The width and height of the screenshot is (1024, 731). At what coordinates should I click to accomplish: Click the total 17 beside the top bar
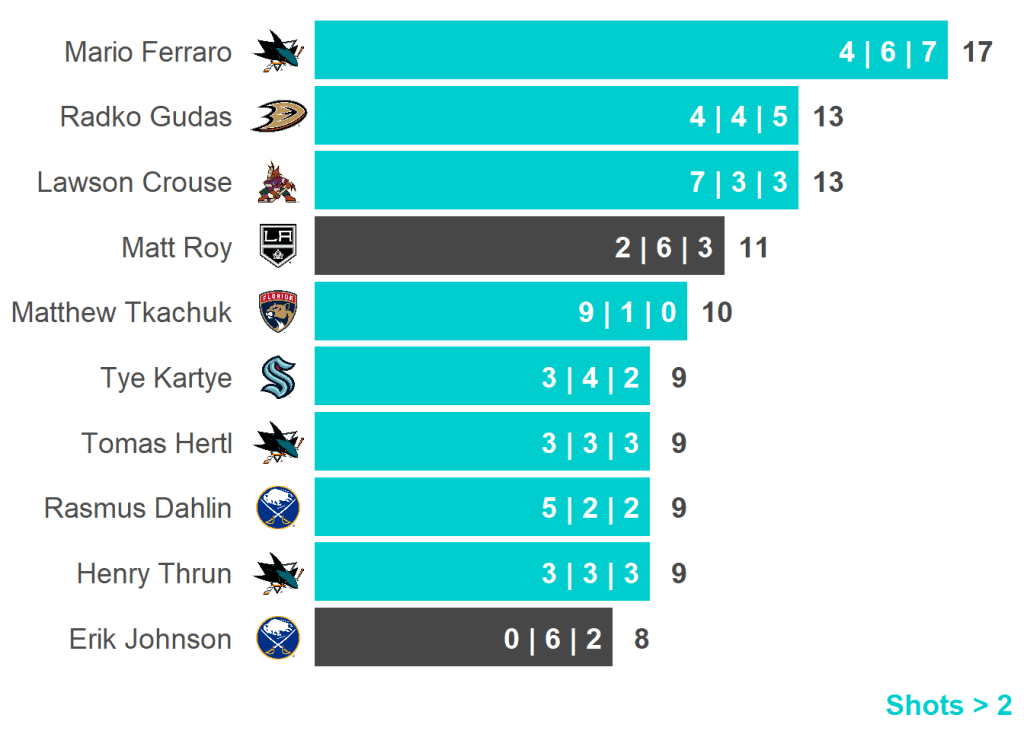977,51
